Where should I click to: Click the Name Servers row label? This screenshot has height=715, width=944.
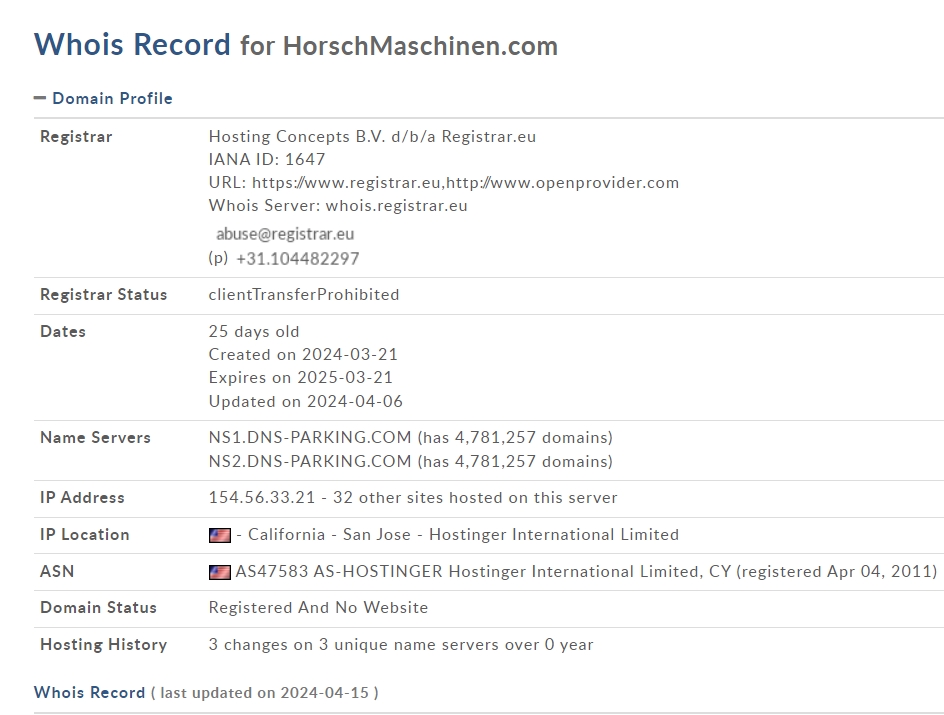[96, 438]
